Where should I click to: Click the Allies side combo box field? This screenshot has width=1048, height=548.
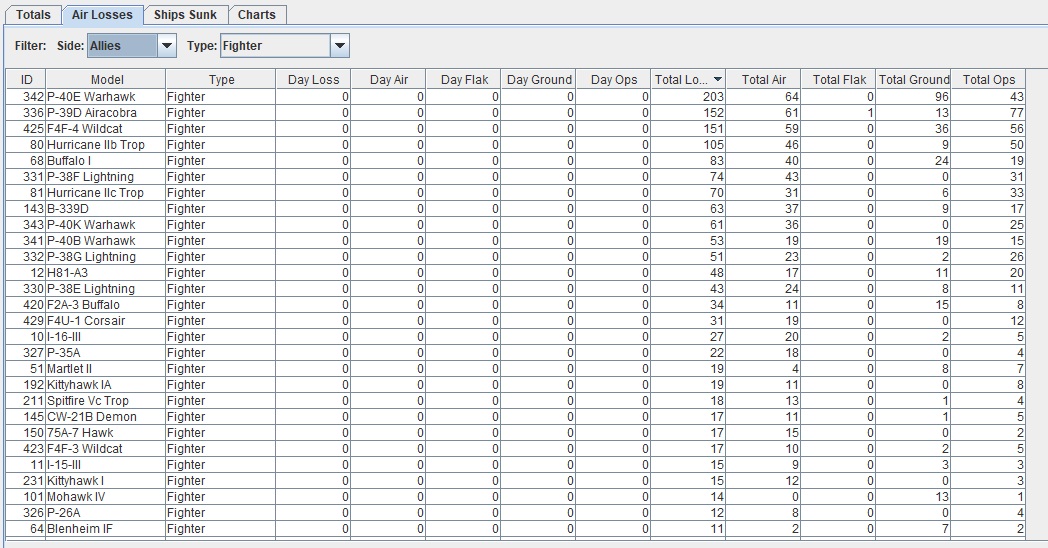(x=123, y=46)
